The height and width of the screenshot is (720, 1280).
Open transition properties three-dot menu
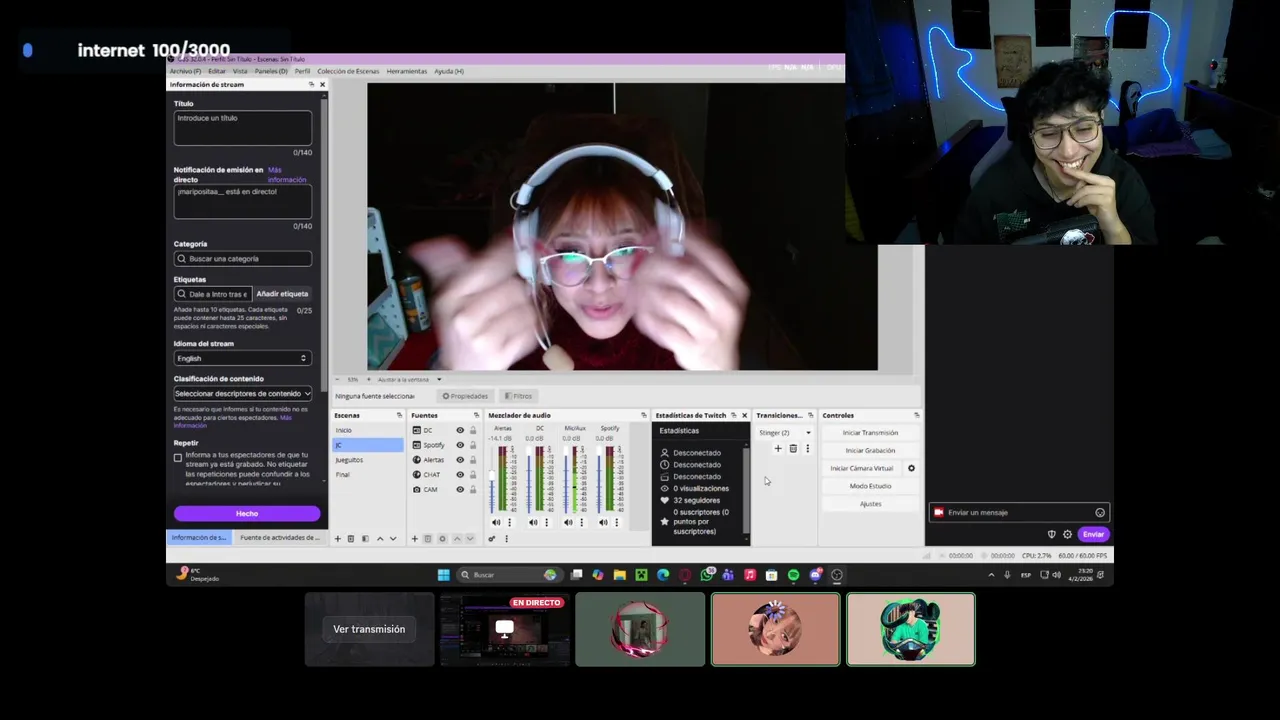tap(807, 448)
